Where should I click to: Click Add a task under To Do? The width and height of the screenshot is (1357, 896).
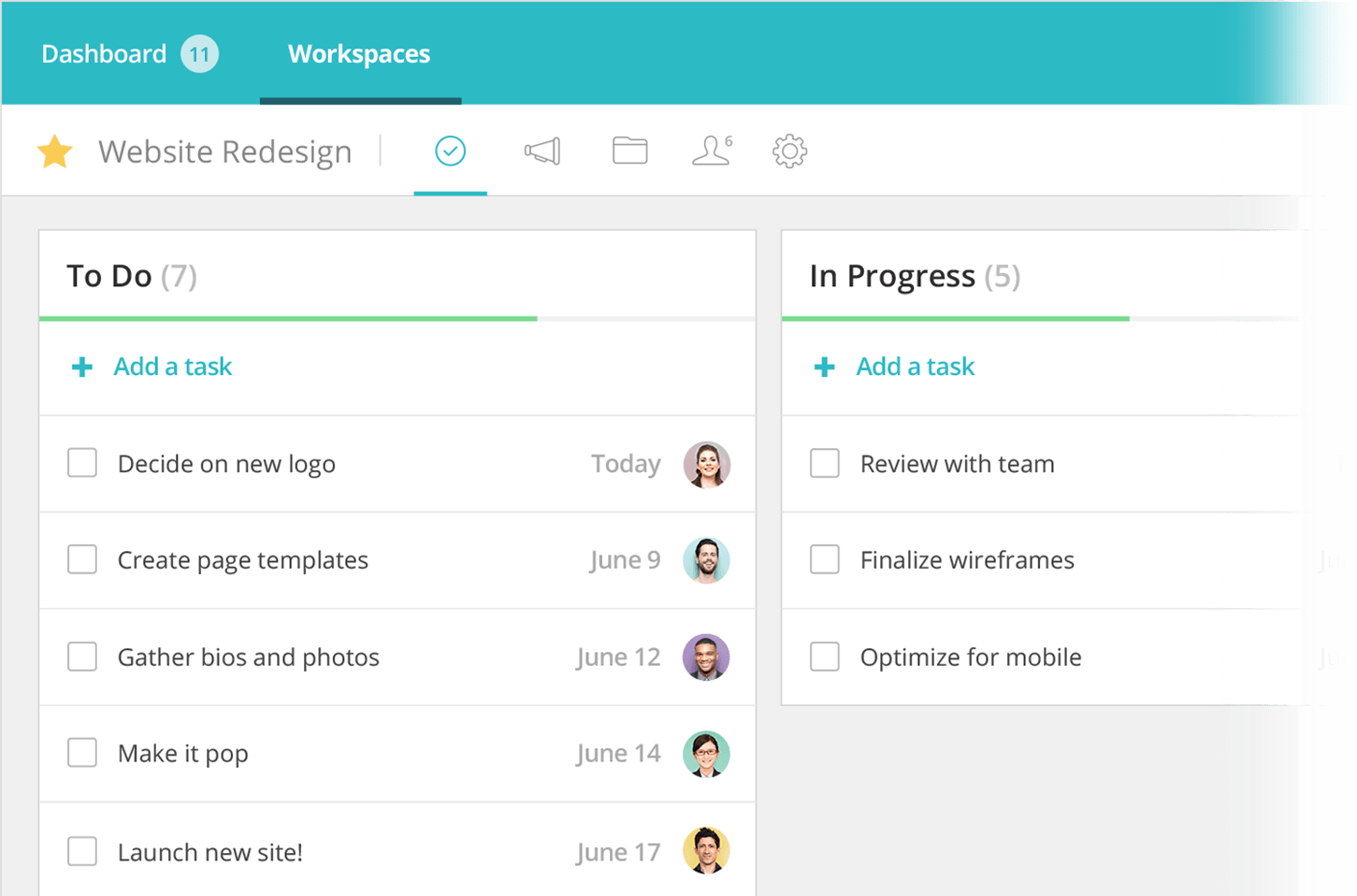click(173, 367)
